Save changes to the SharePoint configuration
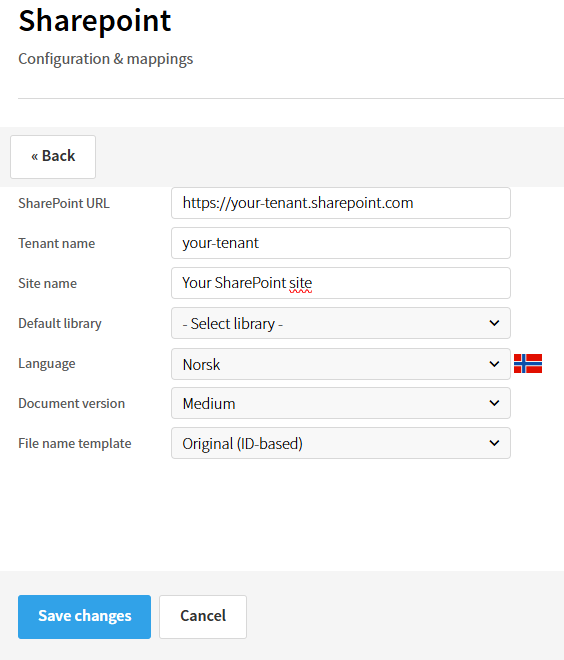 (x=84, y=617)
